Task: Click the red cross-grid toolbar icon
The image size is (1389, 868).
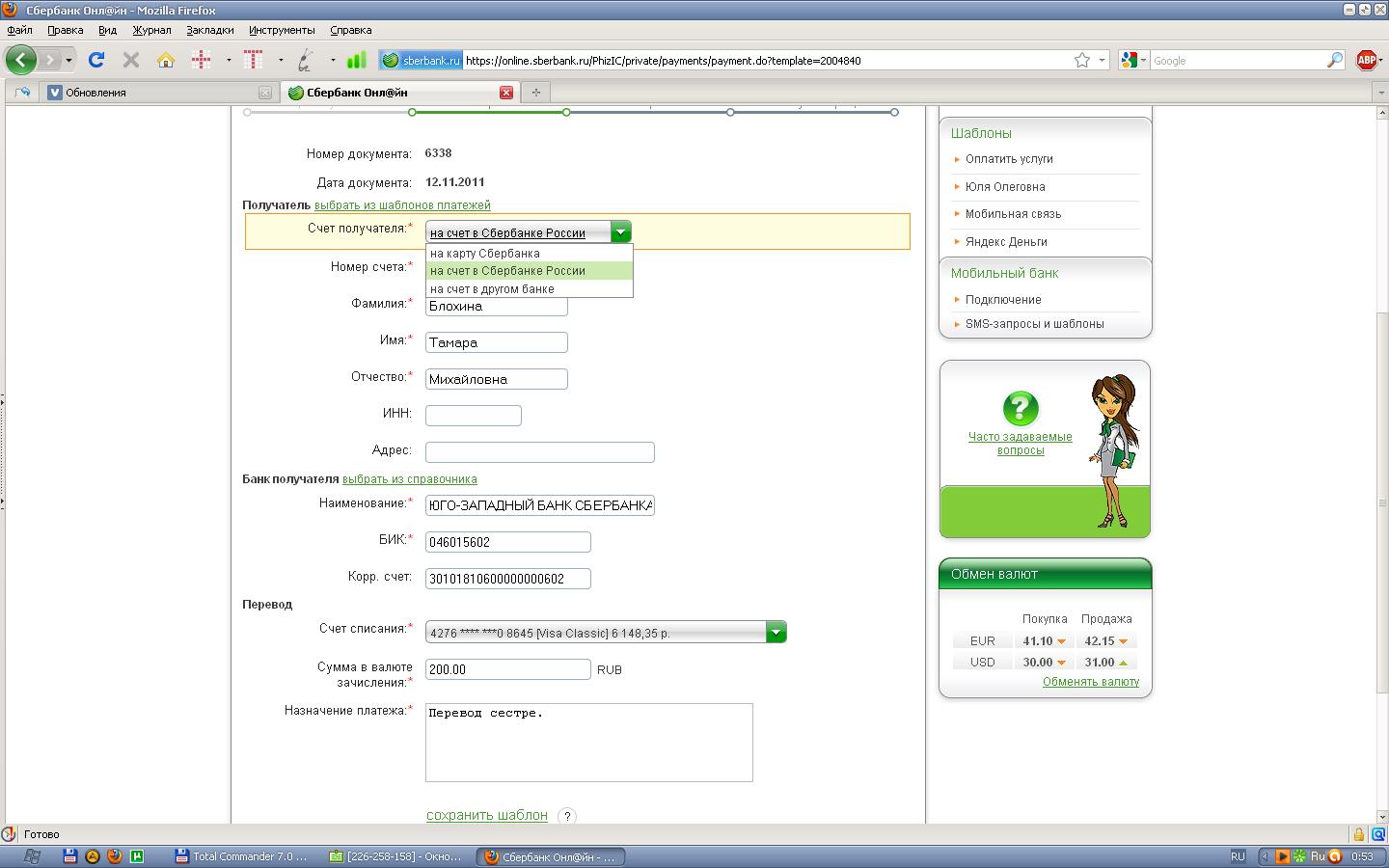Action: 201,60
